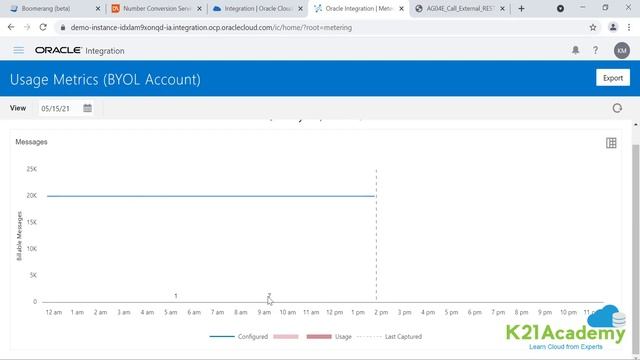Click the 25K y-axis label
Screen dimensions: 640x360
[x=31, y=169]
